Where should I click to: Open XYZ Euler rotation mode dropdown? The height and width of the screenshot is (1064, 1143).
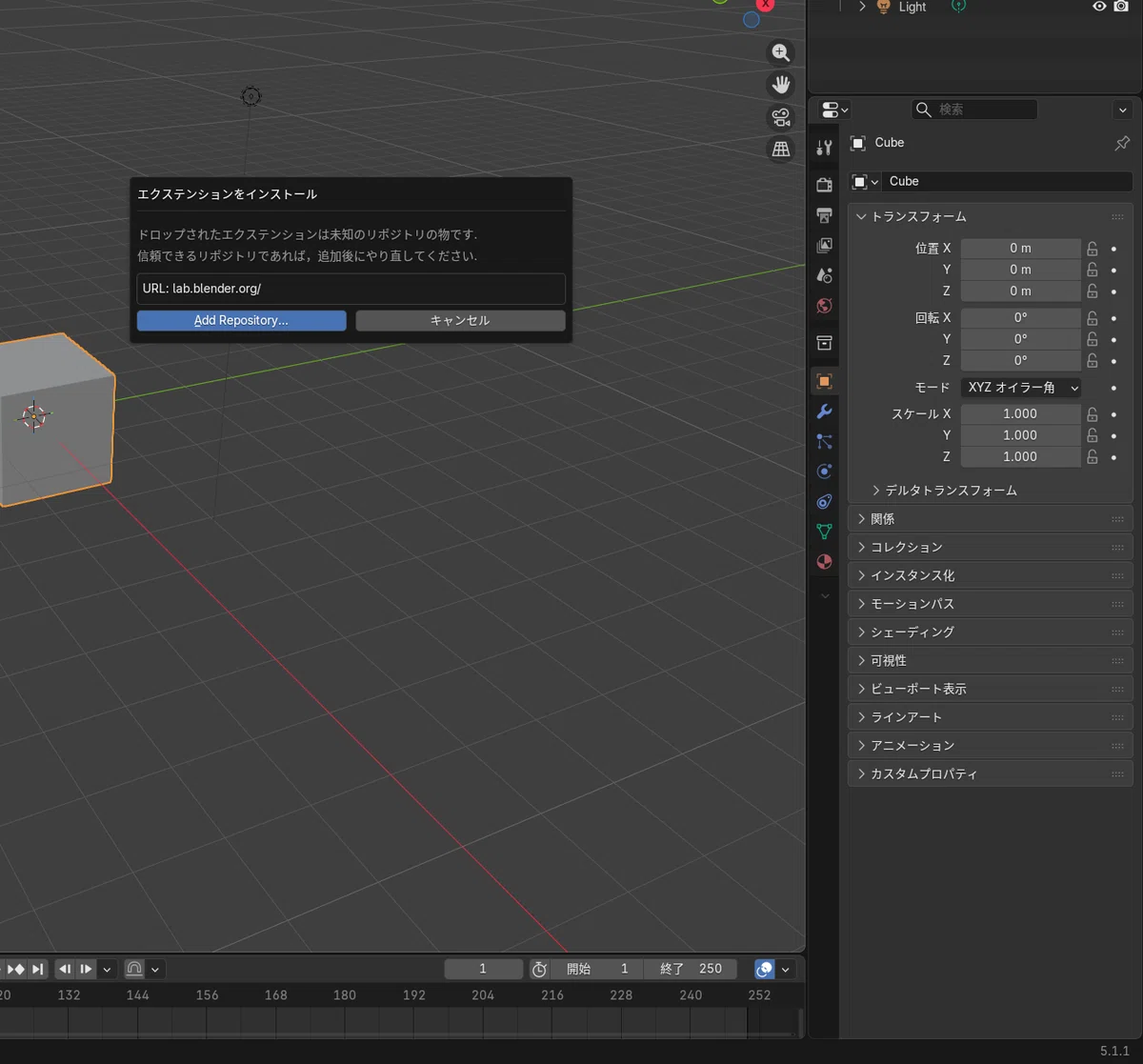[1021, 388]
